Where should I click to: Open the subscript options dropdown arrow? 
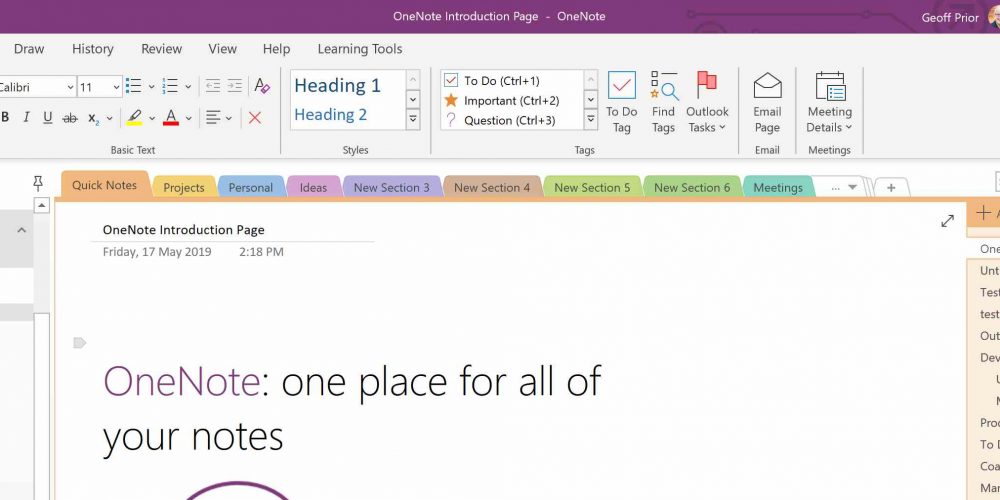click(x=110, y=119)
